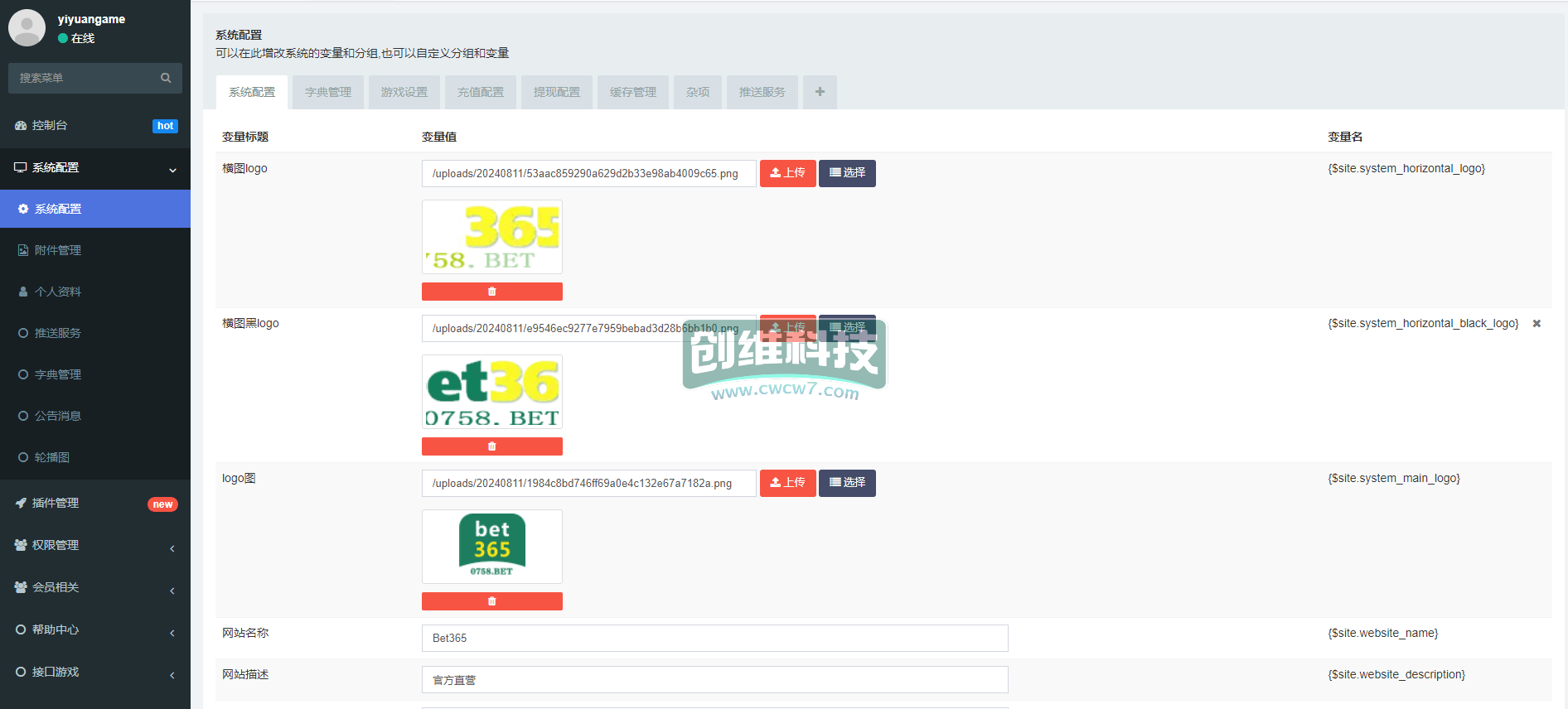
Task: Click the {$site.website_name} variable name
Action: coord(1383,633)
